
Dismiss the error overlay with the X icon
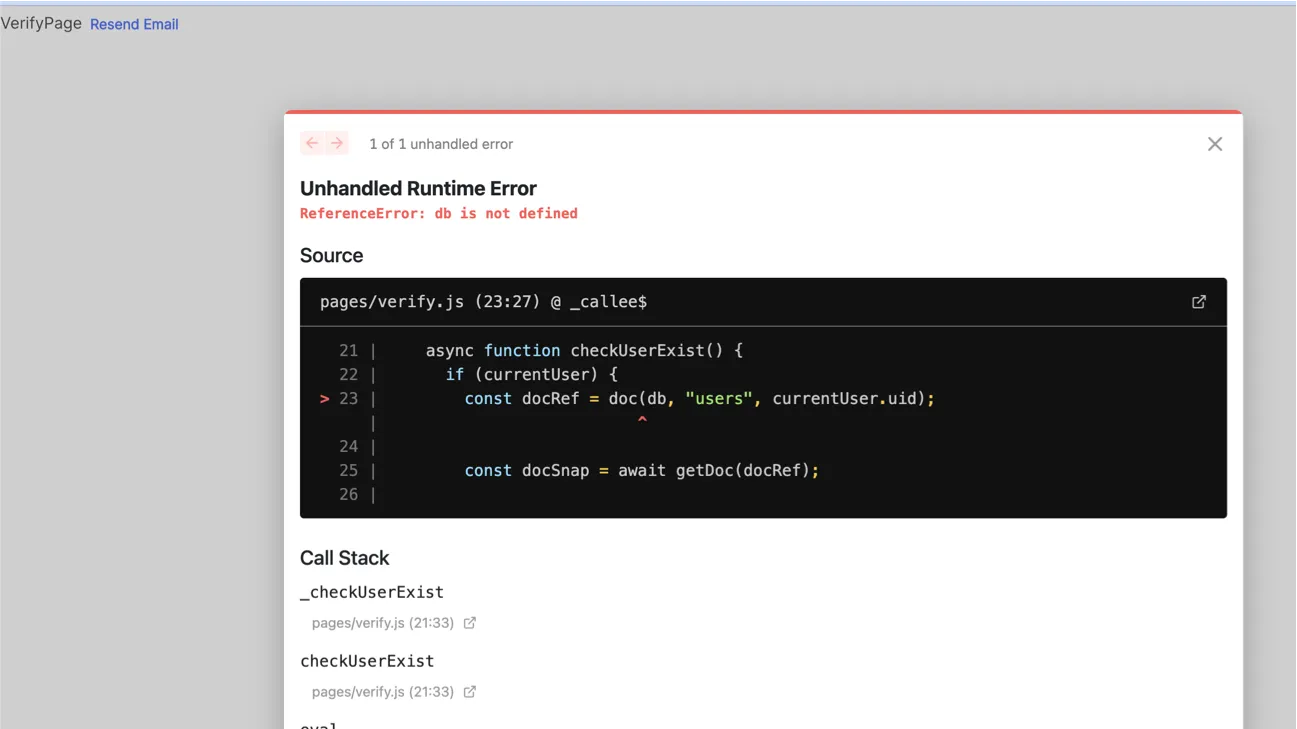click(1214, 143)
